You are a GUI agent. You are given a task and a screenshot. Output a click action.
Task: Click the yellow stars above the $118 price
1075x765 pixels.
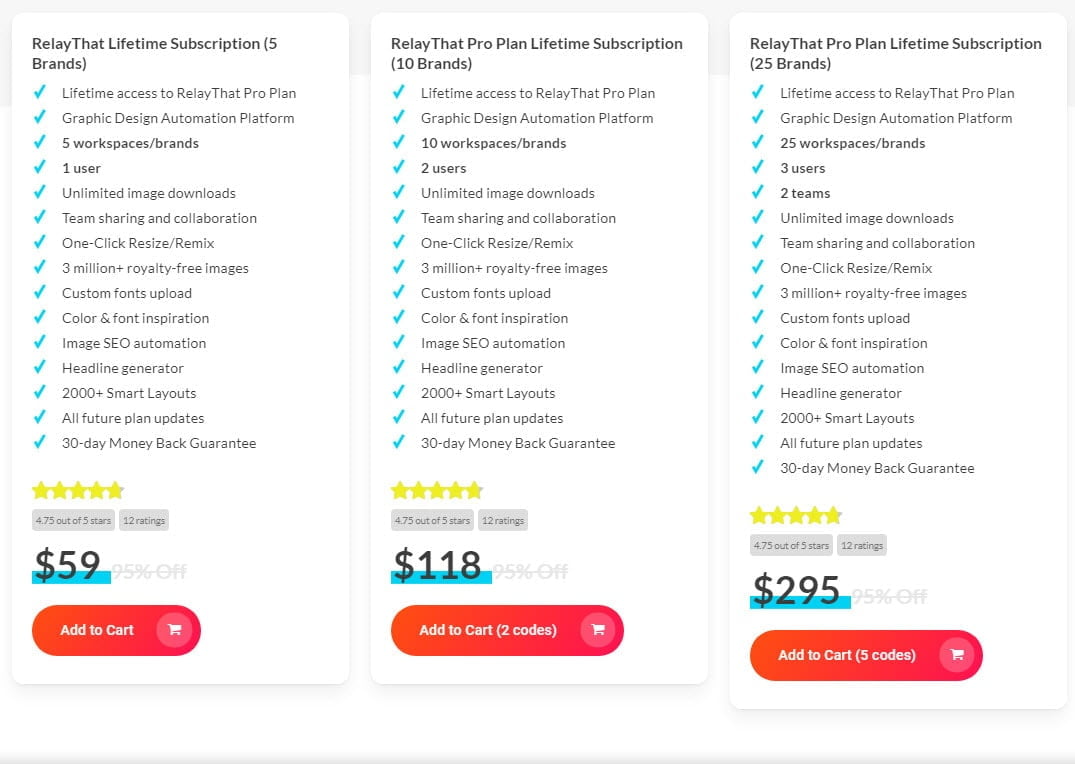click(x=437, y=491)
